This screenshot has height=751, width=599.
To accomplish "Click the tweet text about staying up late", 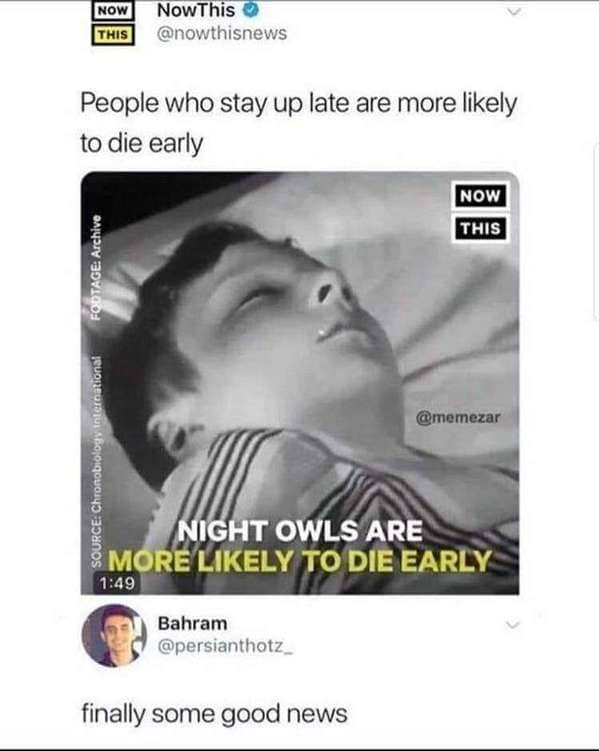I will 299,123.
